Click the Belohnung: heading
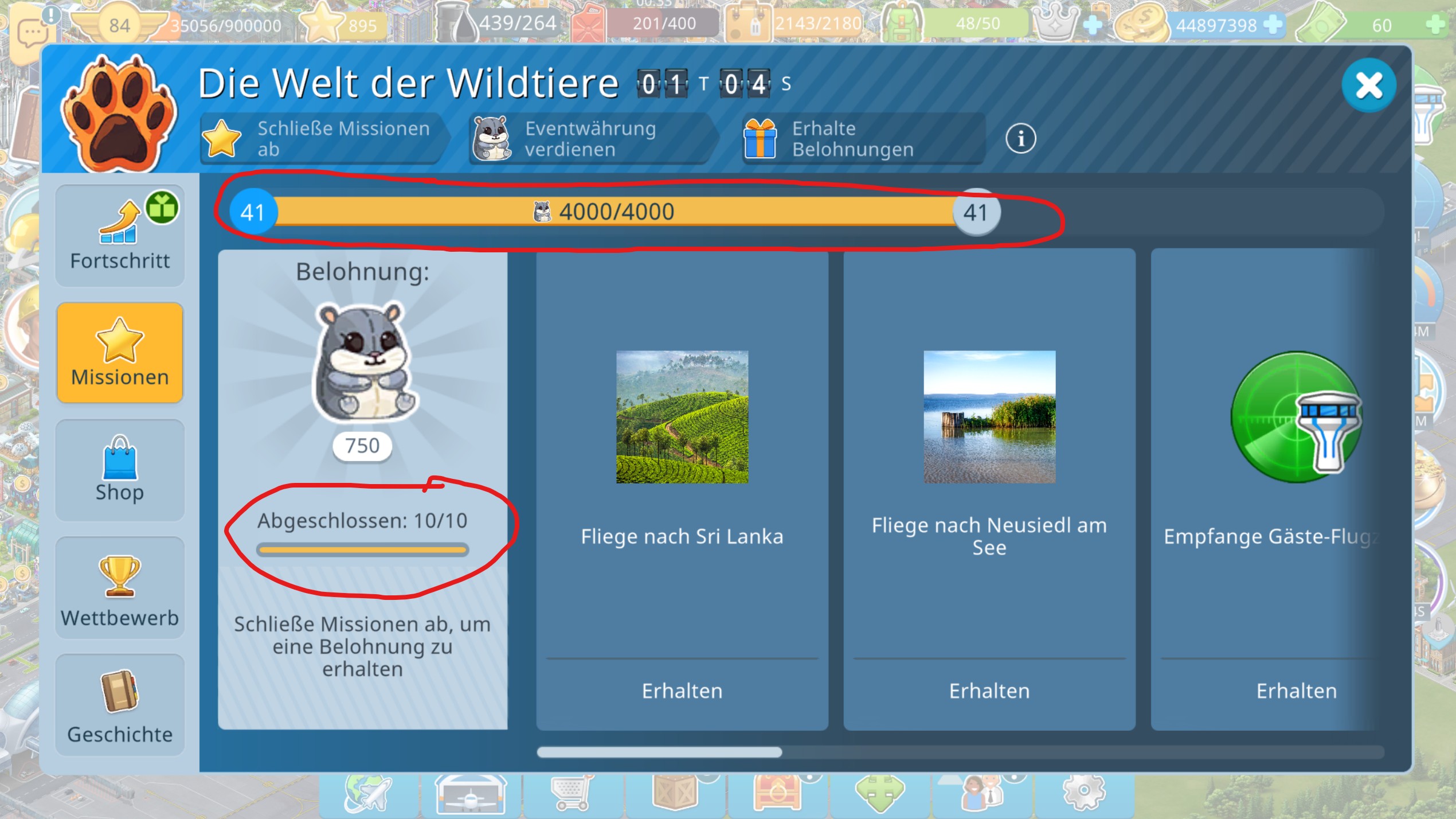The image size is (1456, 819). click(362, 272)
